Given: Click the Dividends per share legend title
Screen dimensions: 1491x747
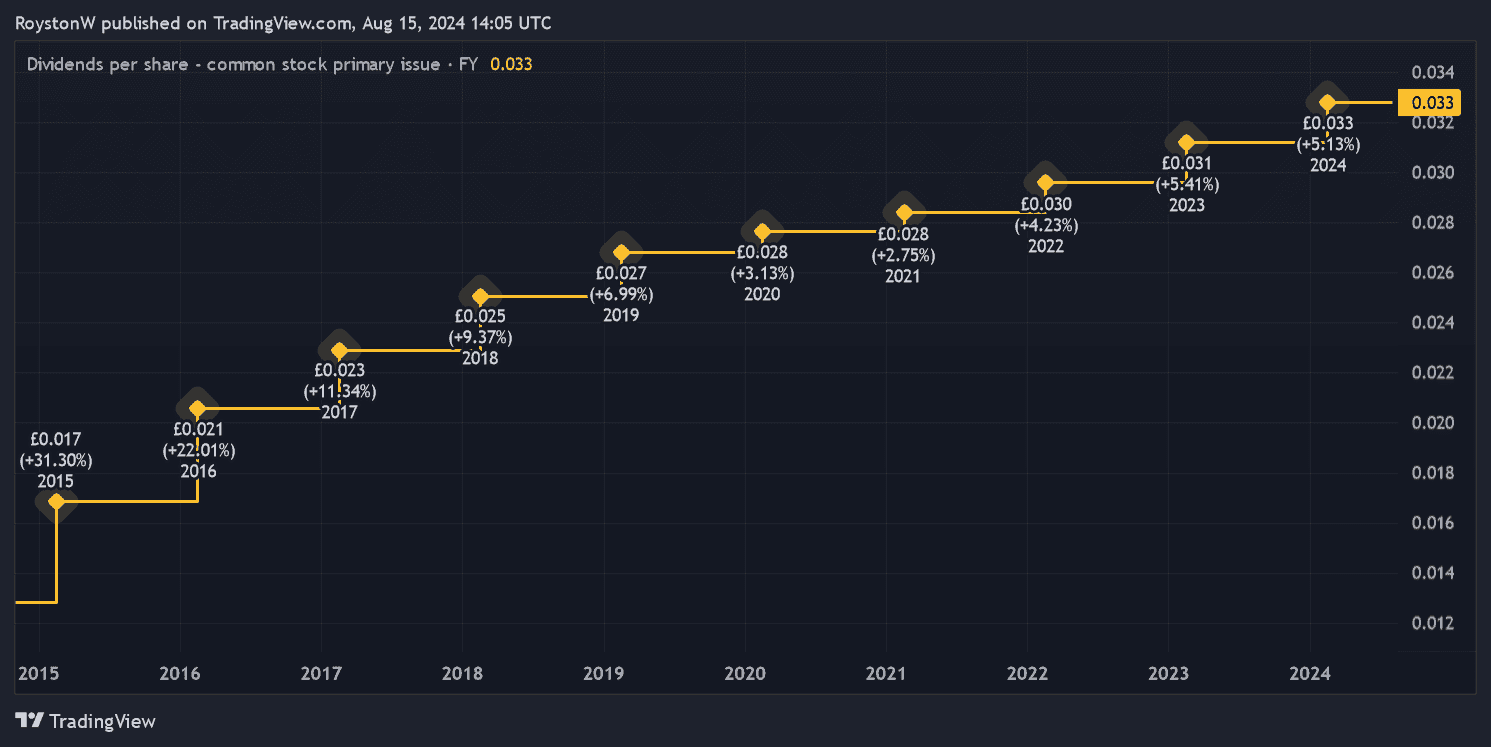Looking at the screenshot, I should 253,64.
